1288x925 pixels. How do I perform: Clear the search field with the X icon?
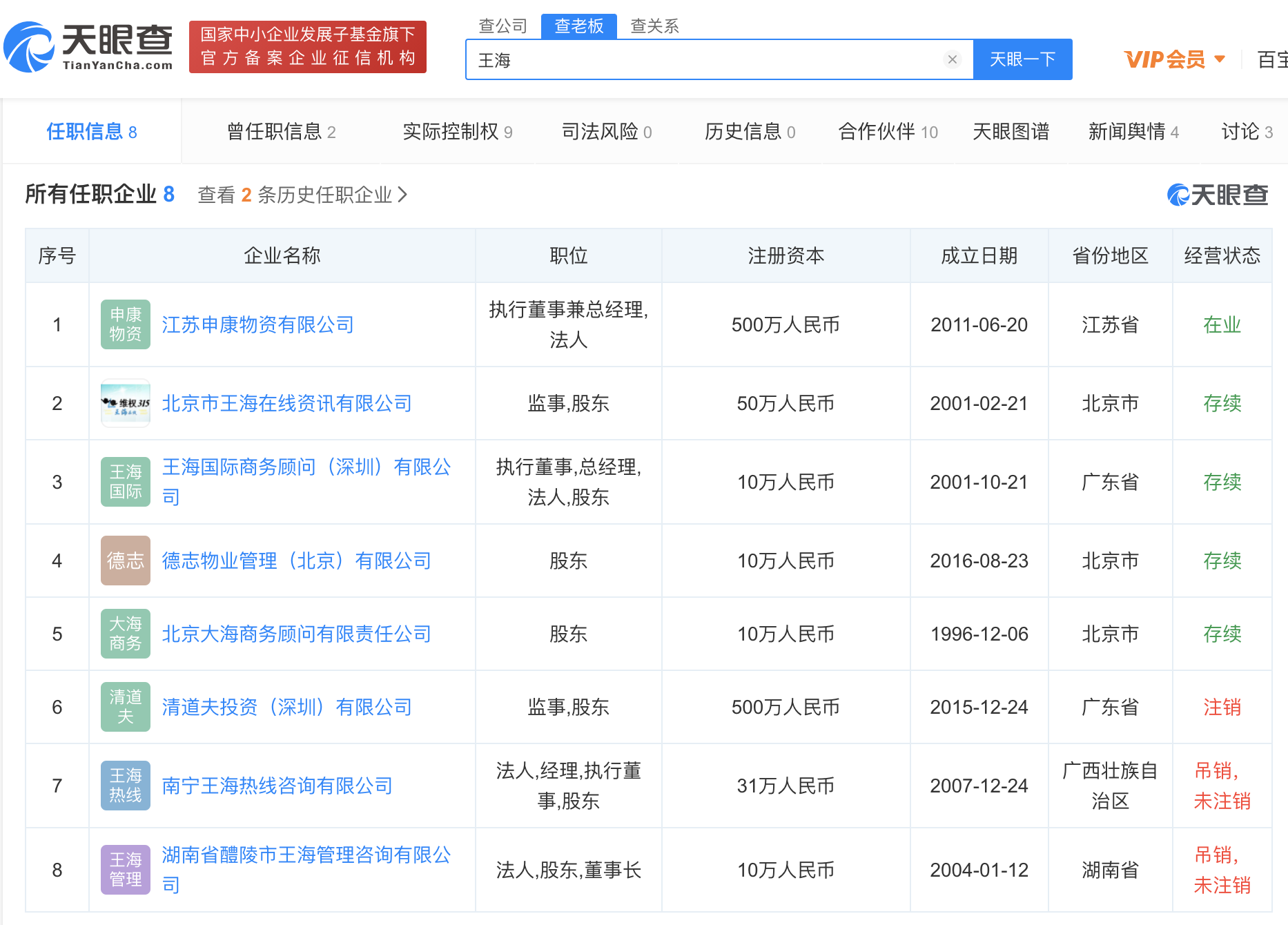[953, 59]
